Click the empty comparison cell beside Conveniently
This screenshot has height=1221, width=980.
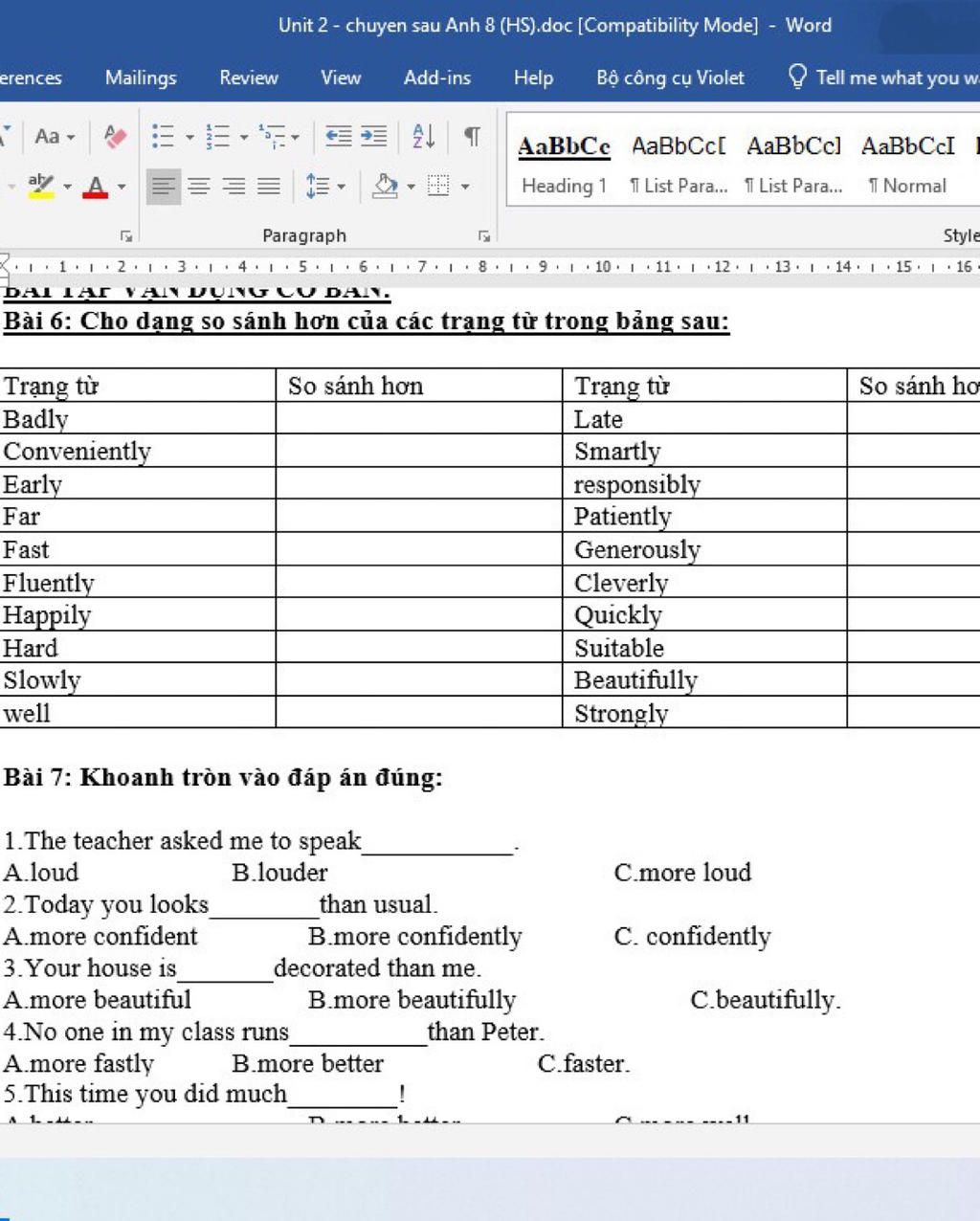point(418,451)
